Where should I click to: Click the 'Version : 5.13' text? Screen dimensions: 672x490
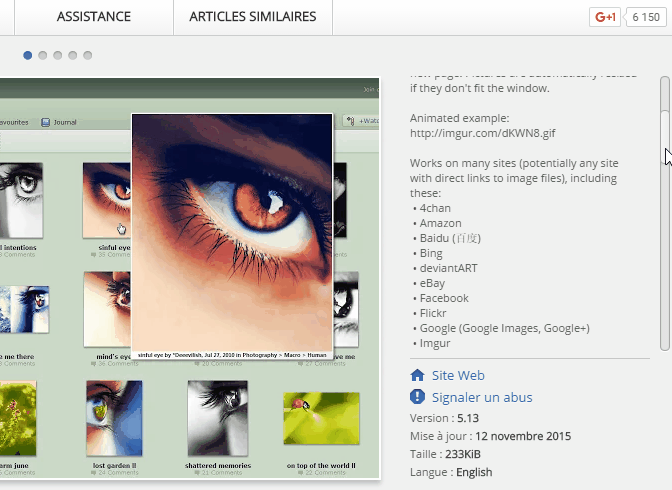coord(444,418)
